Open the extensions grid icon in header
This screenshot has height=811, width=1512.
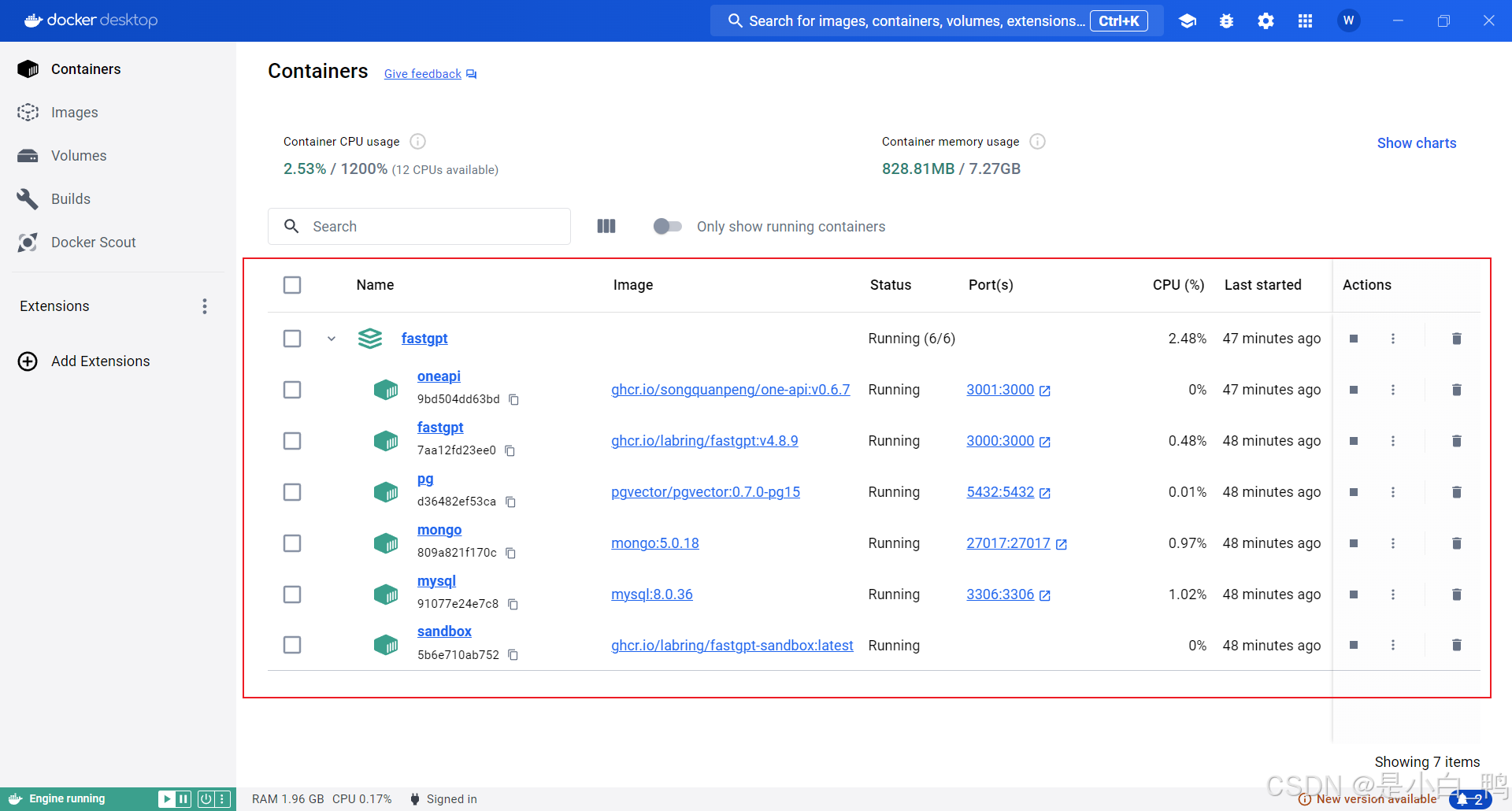[x=1305, y=21]
